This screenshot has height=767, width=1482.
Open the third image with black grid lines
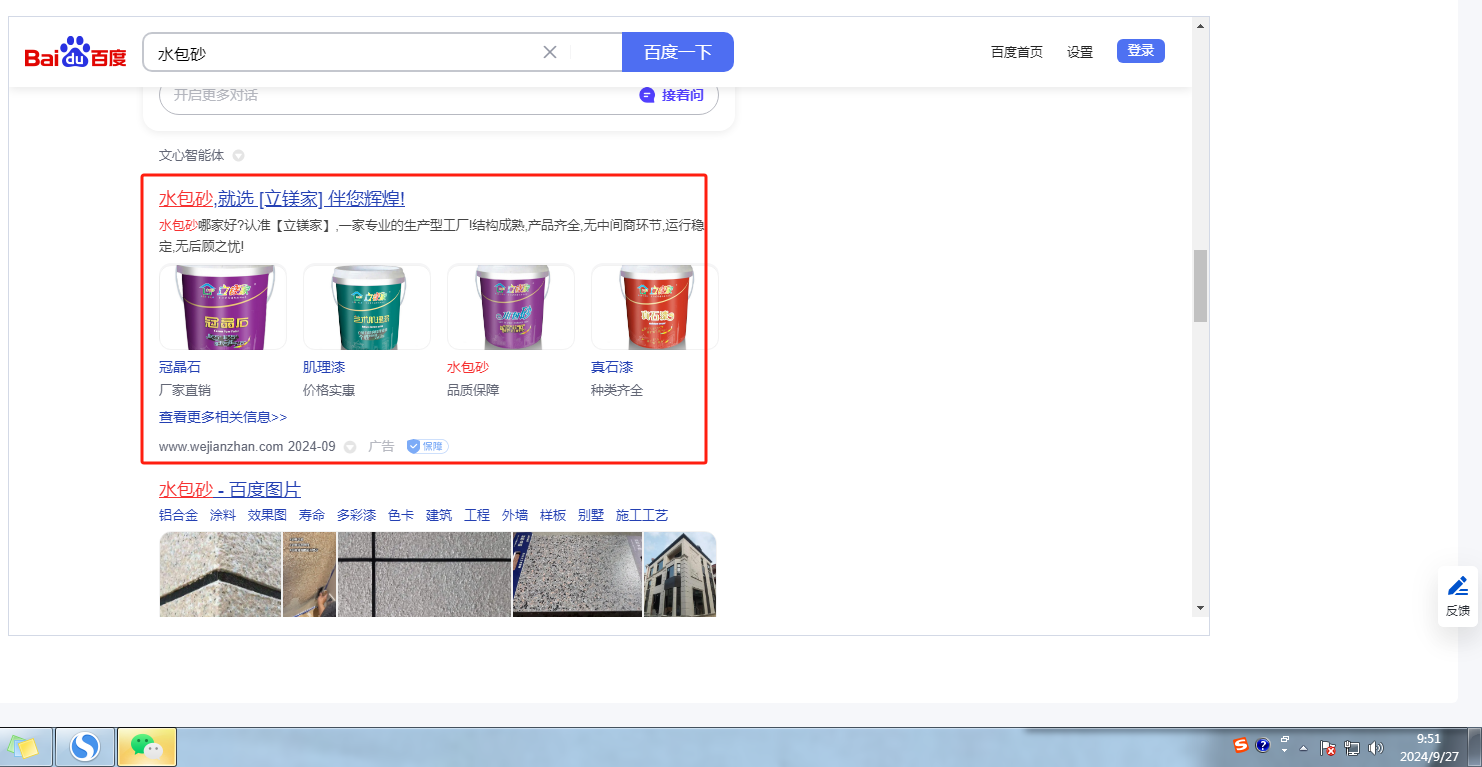[424, 574]
